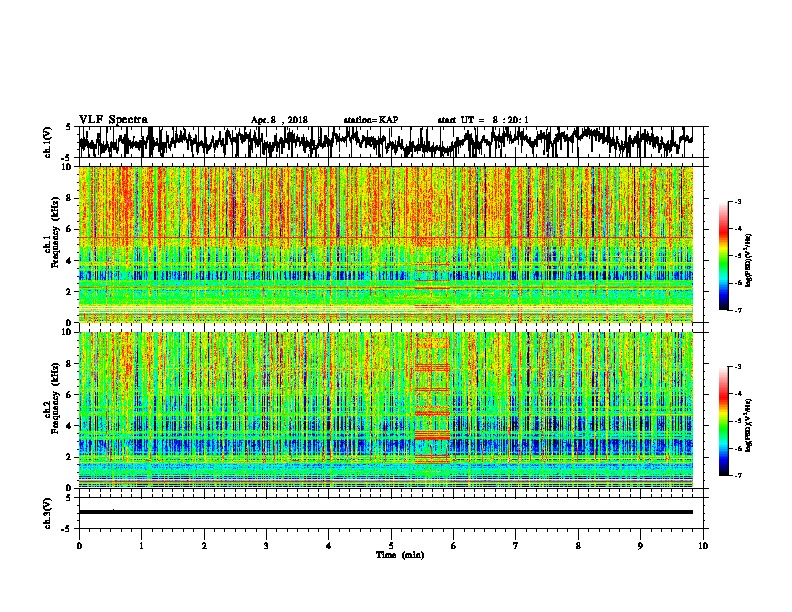
Task: Click the red striped burst in ch.2 spectrogram
Action: 432,399
